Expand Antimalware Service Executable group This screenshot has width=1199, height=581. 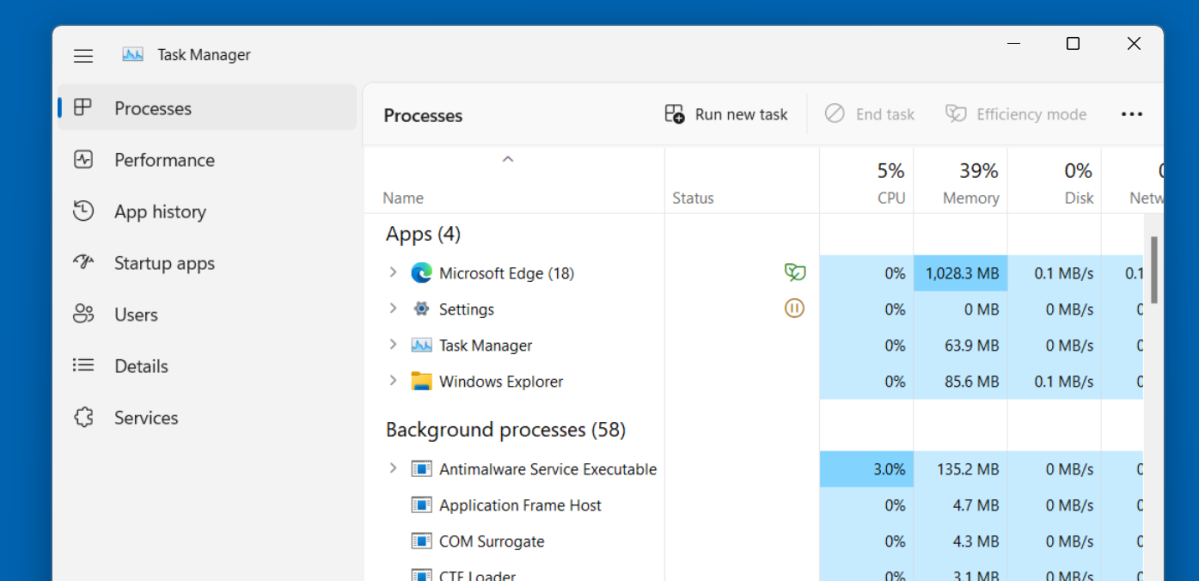pos(393,468)
